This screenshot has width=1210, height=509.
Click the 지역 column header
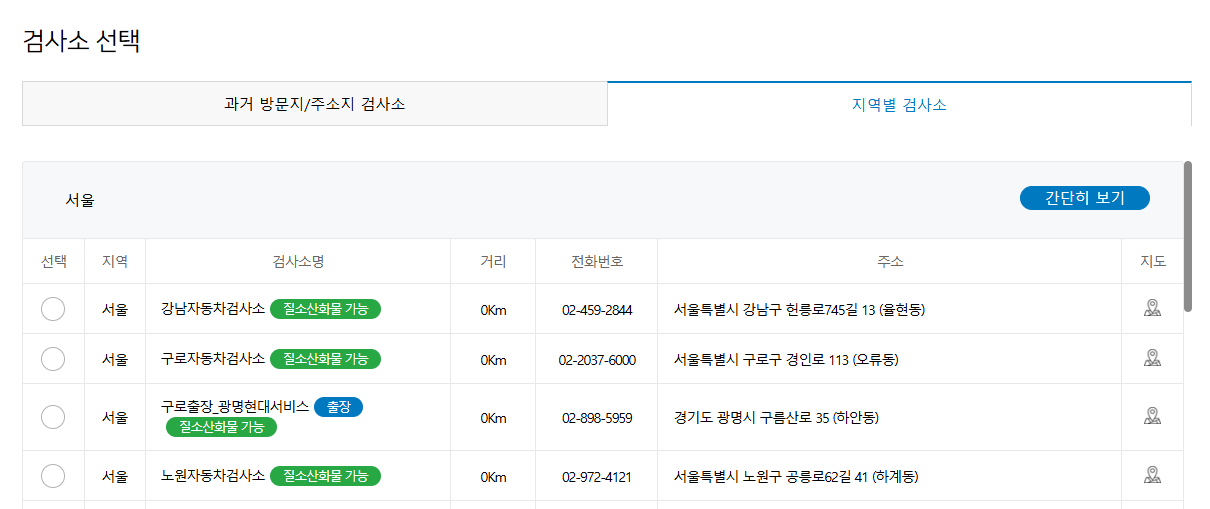pyautogui.click(x=115, y=261)
